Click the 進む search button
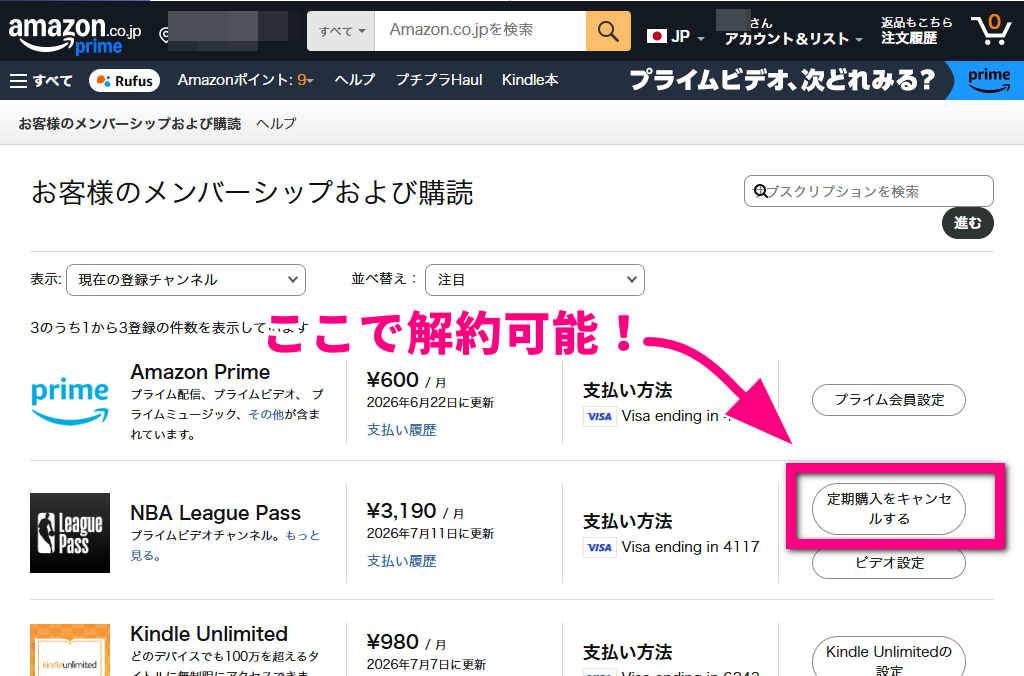 tap(967, 223)
